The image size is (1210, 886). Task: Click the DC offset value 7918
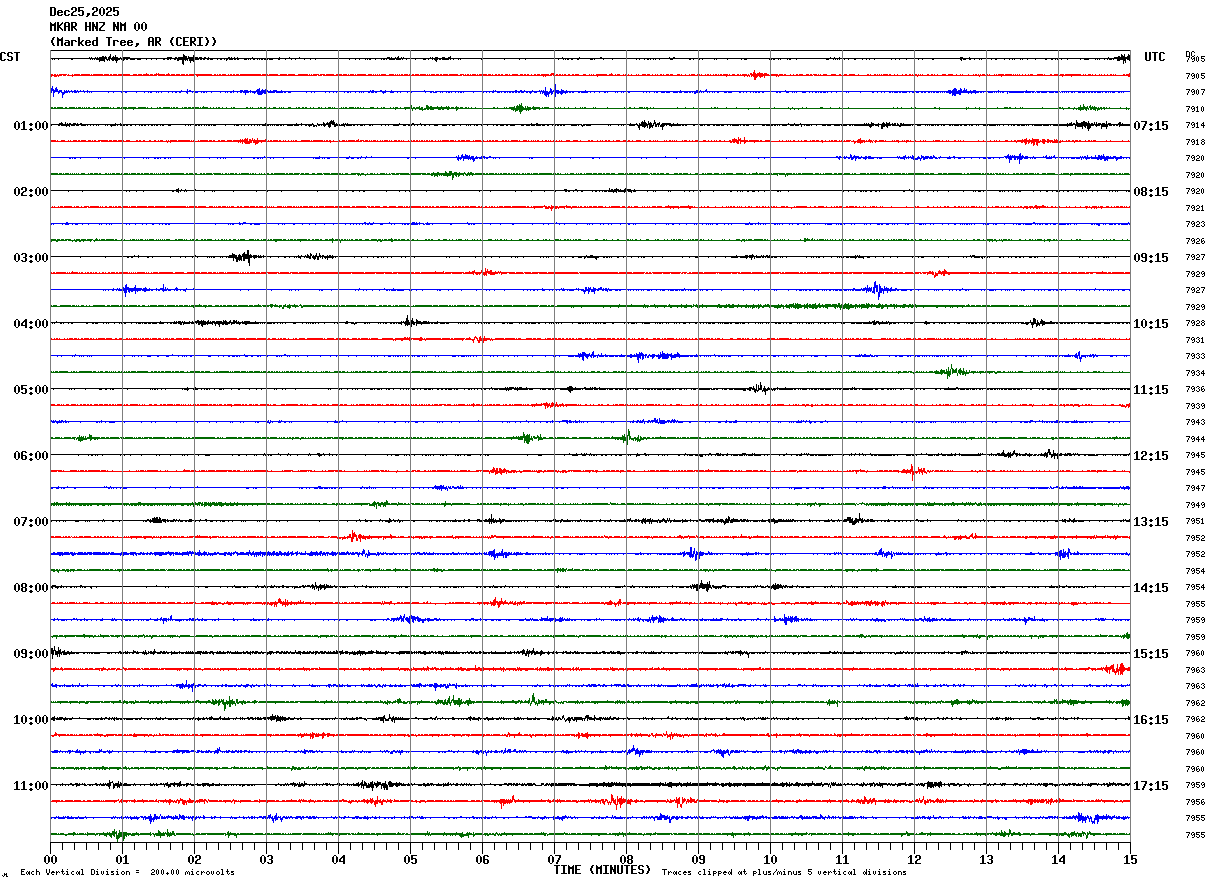point(1195,142)
